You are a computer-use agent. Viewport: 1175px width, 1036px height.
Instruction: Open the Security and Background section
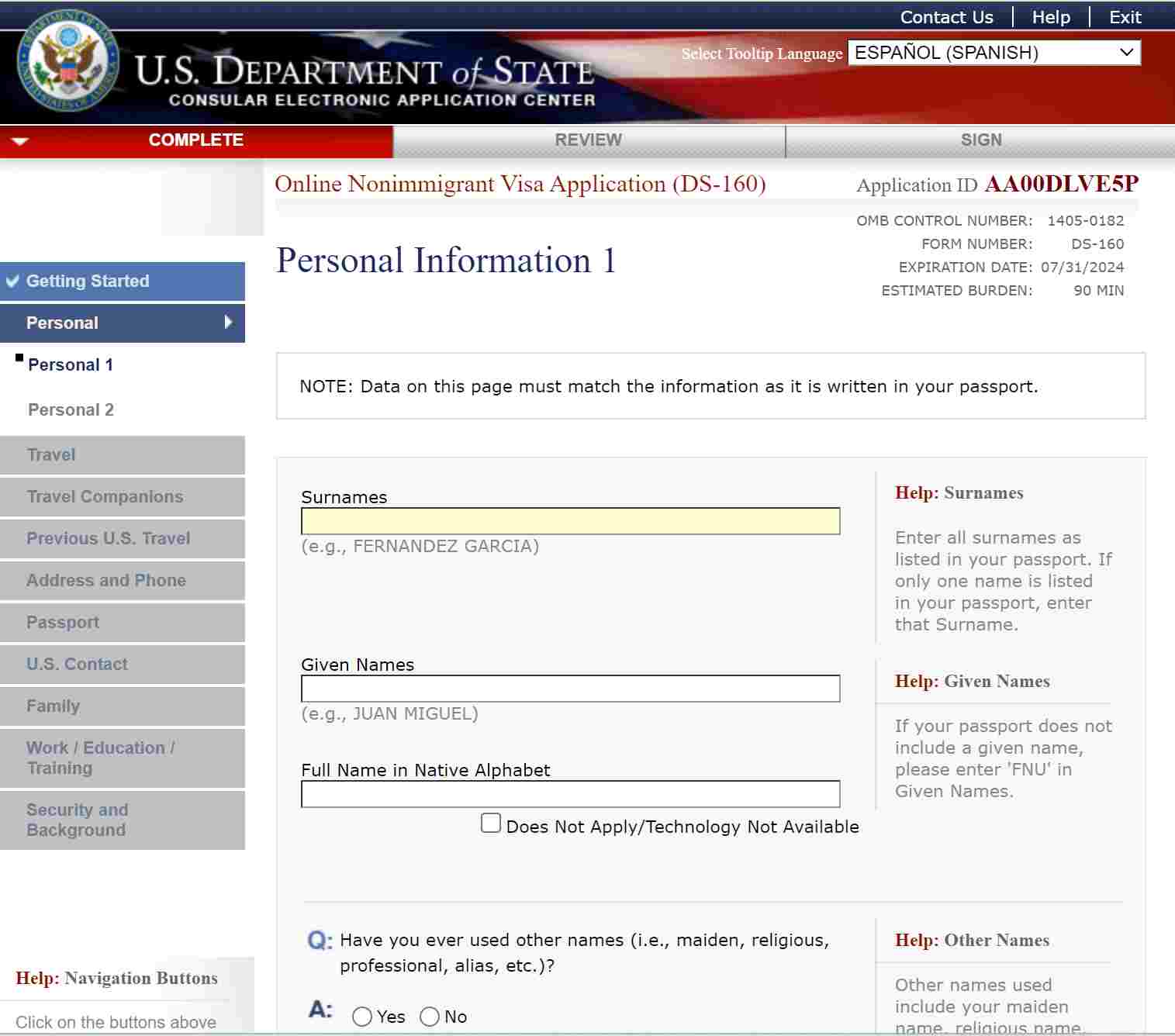(76, 820)
